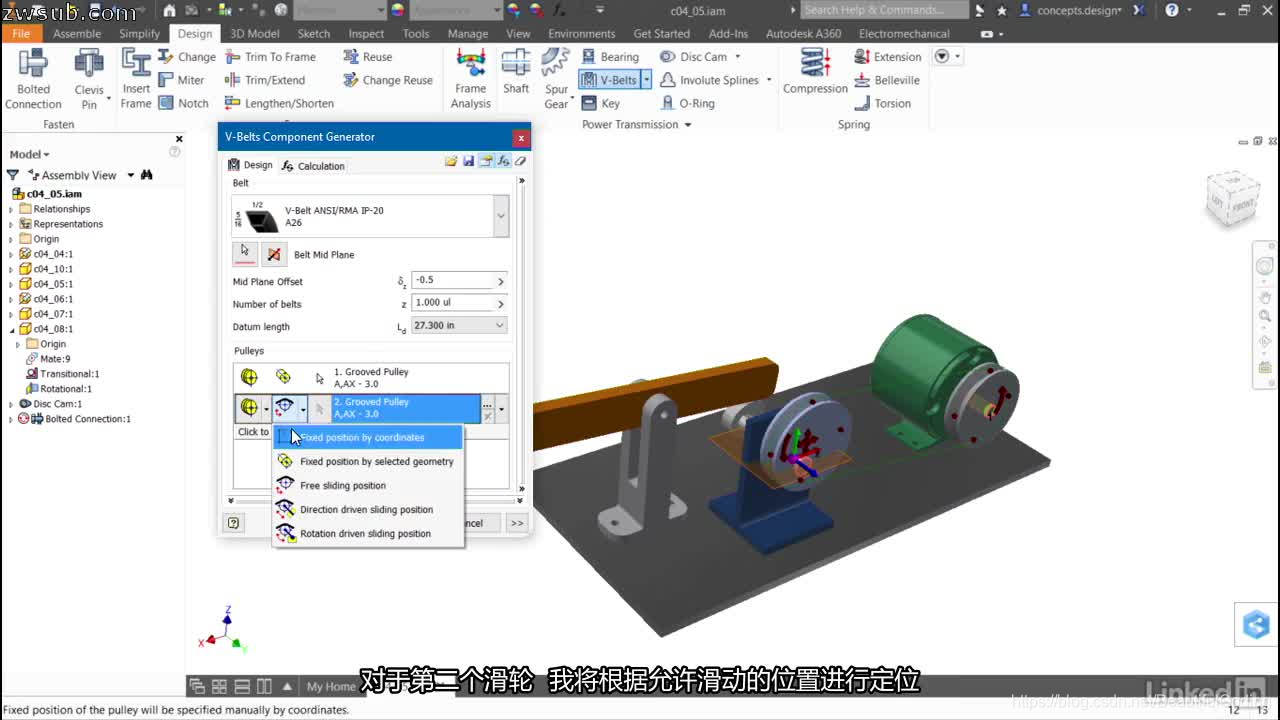The image size is (1280, 720).
Task: Choose Free sliding position
Action: (368, 485)
